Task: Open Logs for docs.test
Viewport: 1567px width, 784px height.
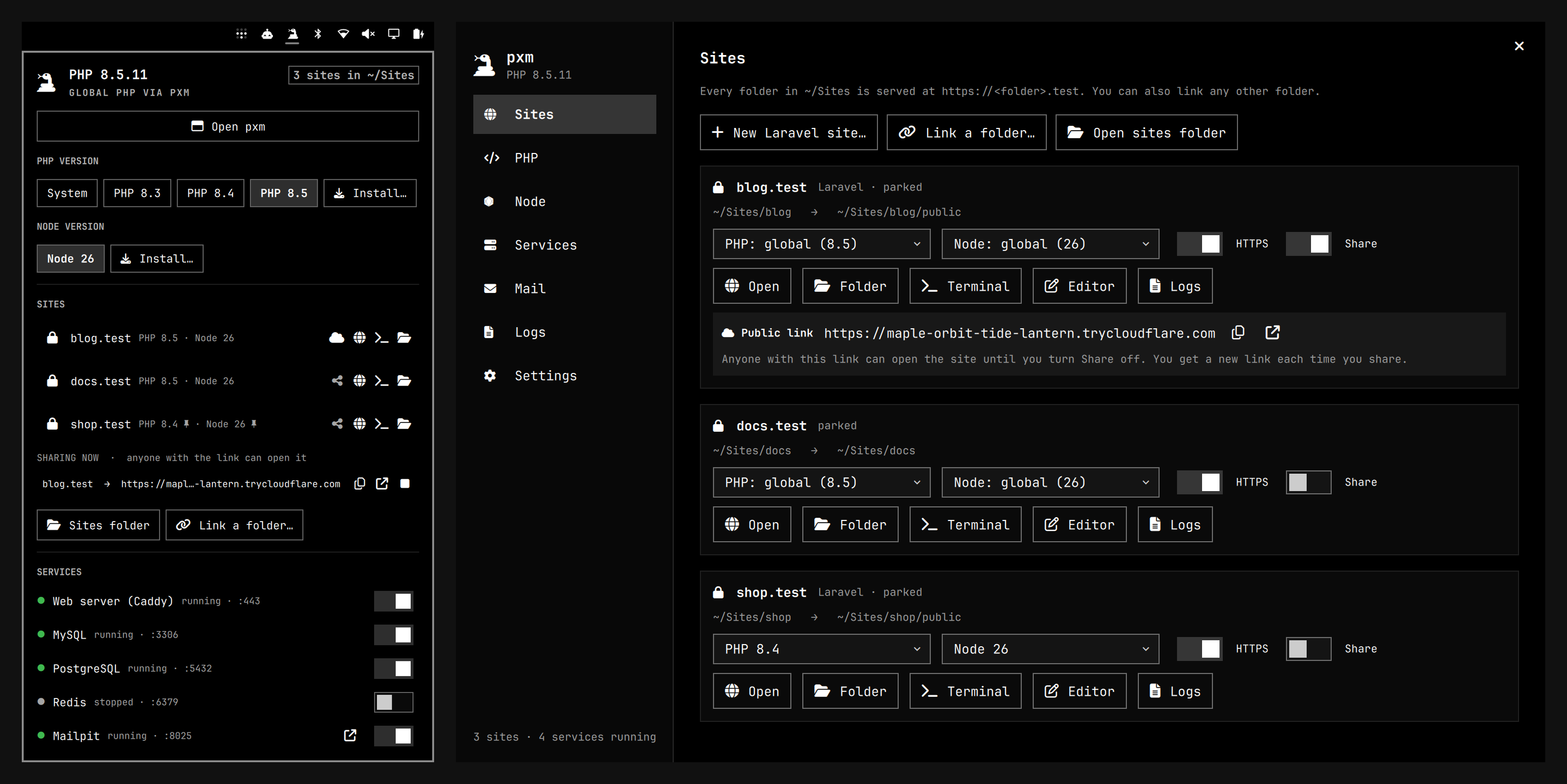Action: tap(1175, 524)
